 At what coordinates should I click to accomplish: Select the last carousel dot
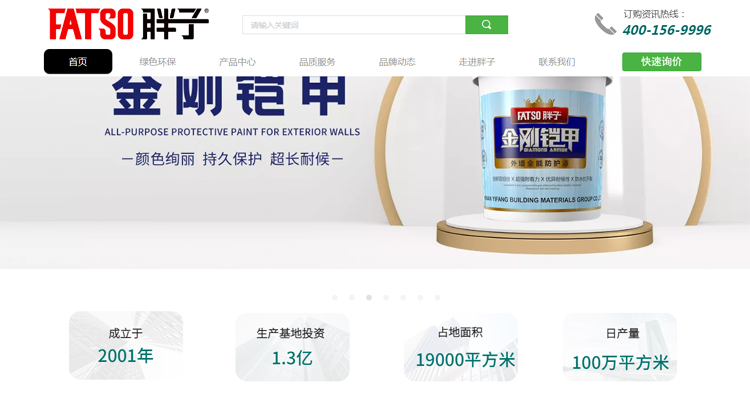[437, 297]
